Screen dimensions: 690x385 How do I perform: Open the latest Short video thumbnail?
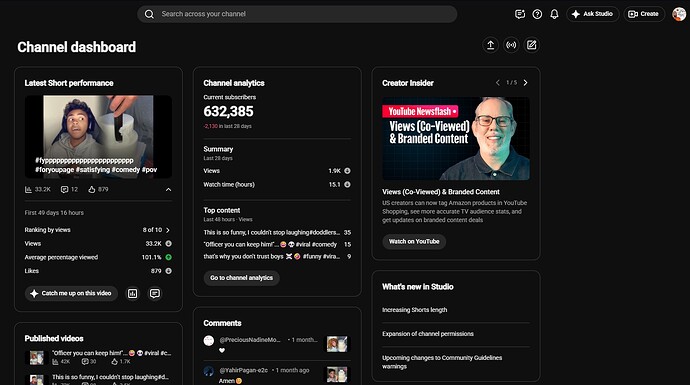pos(98,137)
